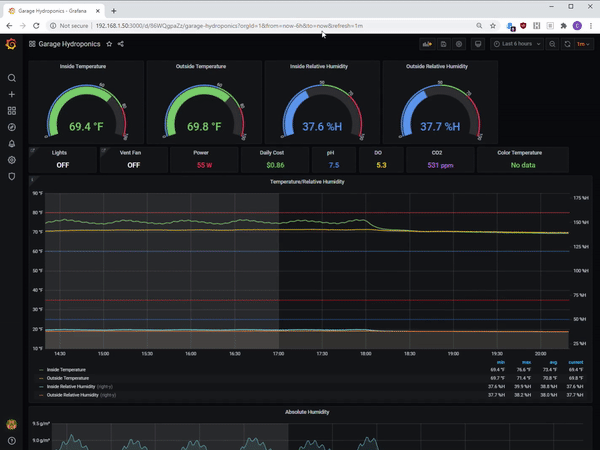Viewport: 600px width, 450px height.
Task: Toggle Inside Temperature legend series
Action: [x=66, y=370]
